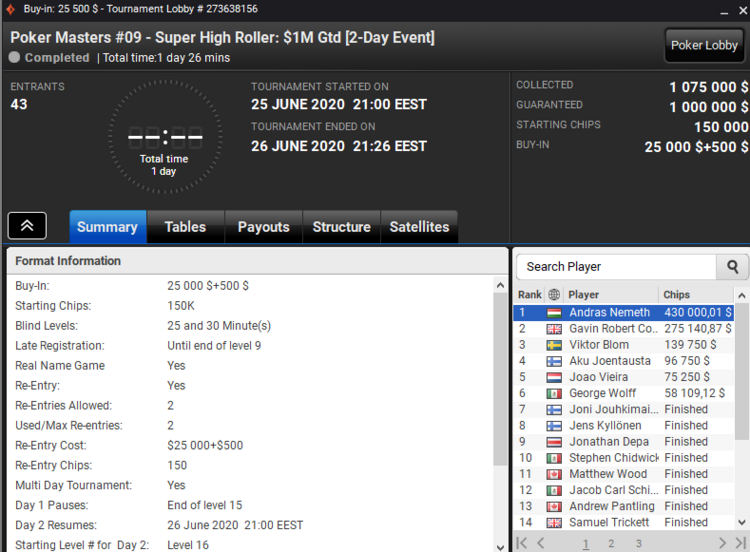Click 'Day 2 Resumes' date value
Screen dimensions: 750x552
(x=235, y=525)
